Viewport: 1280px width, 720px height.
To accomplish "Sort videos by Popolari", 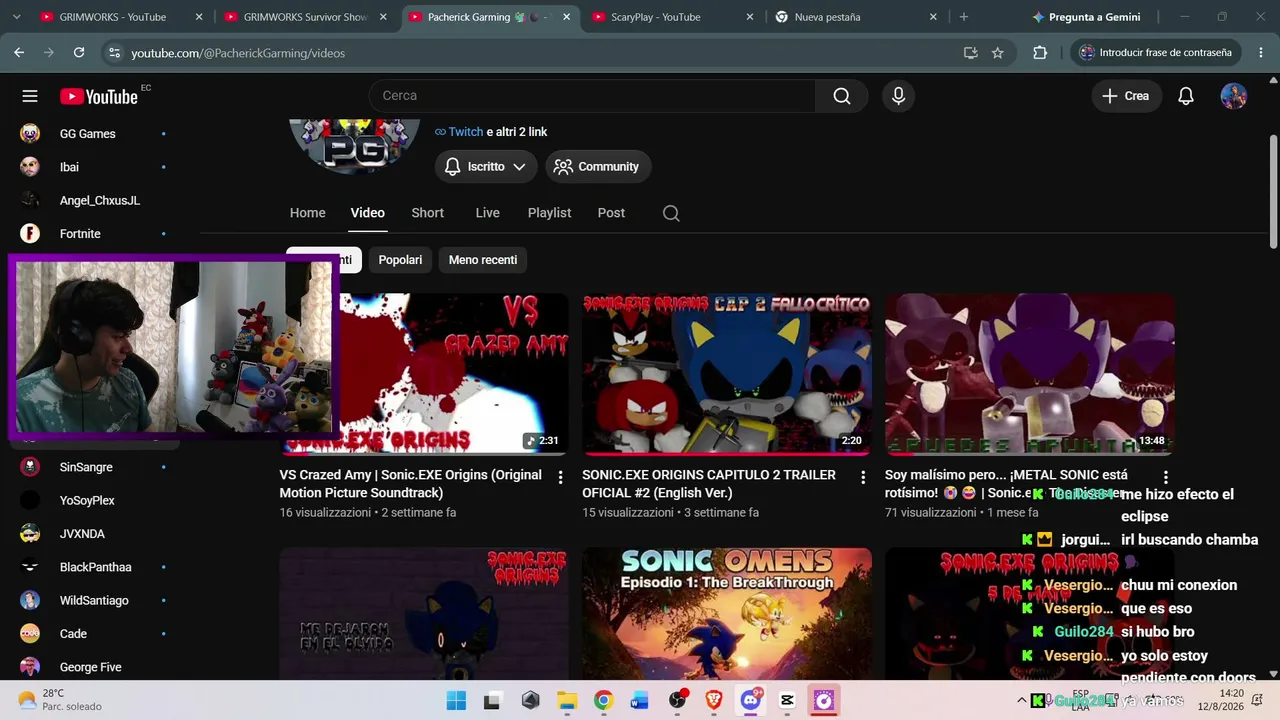I will tap(400, 260).
